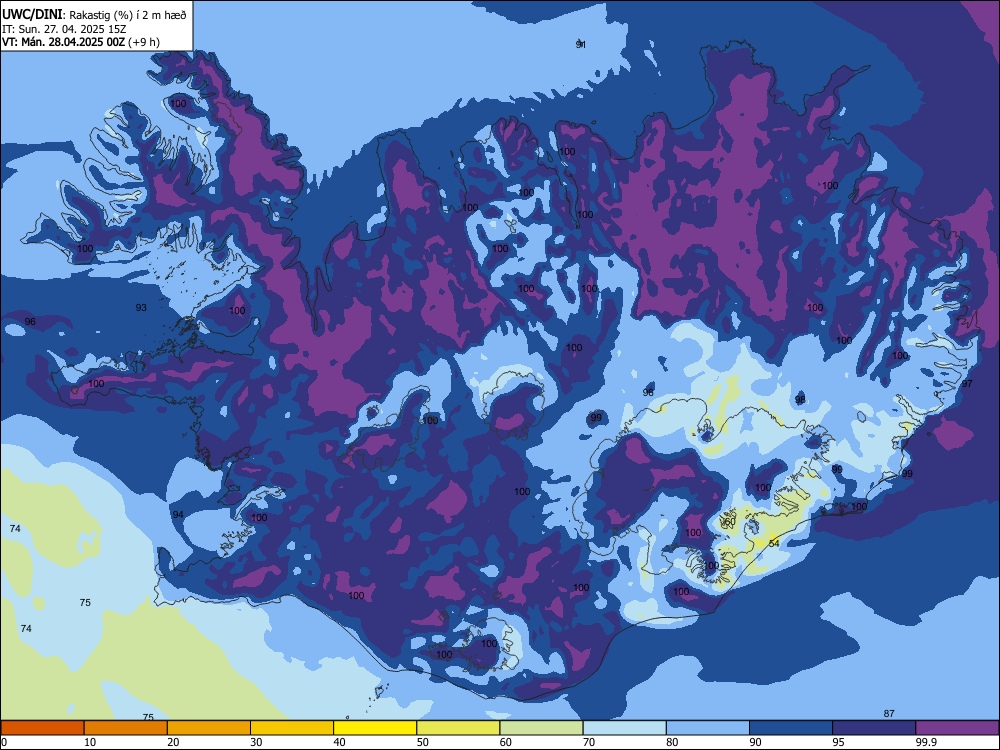Click the '30' tick label on the legend

pos(256,742)
